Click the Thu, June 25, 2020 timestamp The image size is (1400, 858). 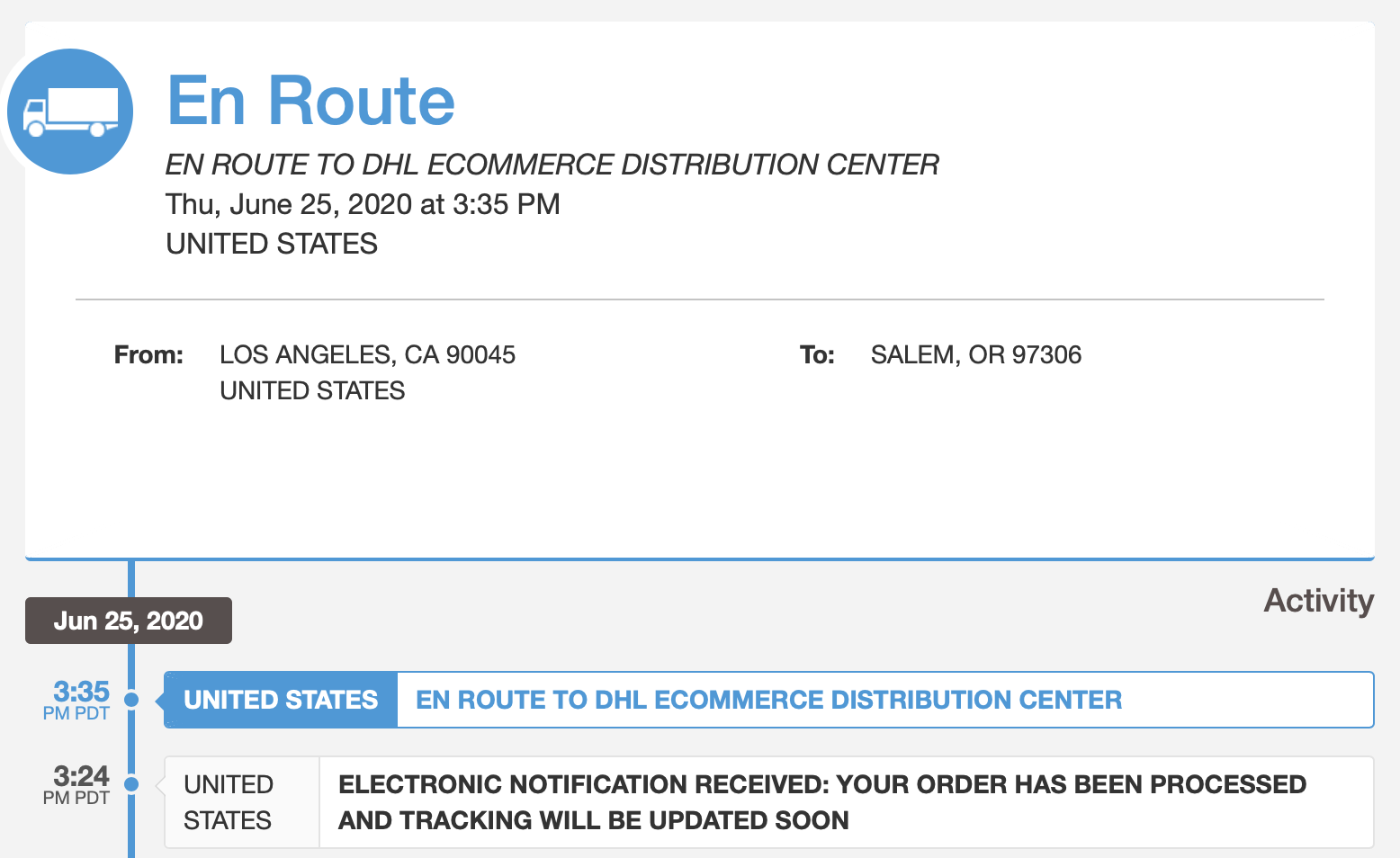click(363, 204)
